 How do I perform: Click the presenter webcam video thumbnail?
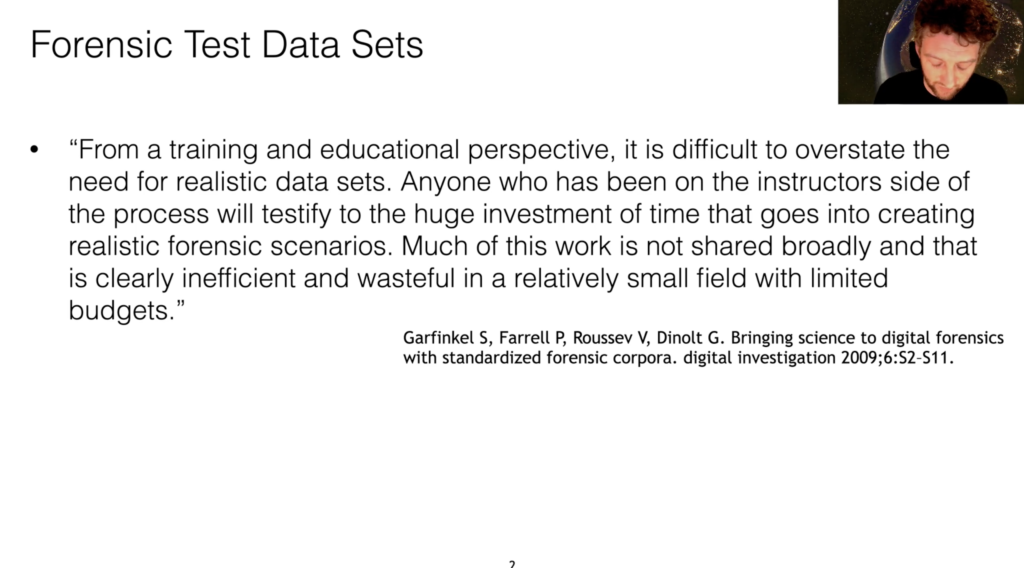[930, 51]
